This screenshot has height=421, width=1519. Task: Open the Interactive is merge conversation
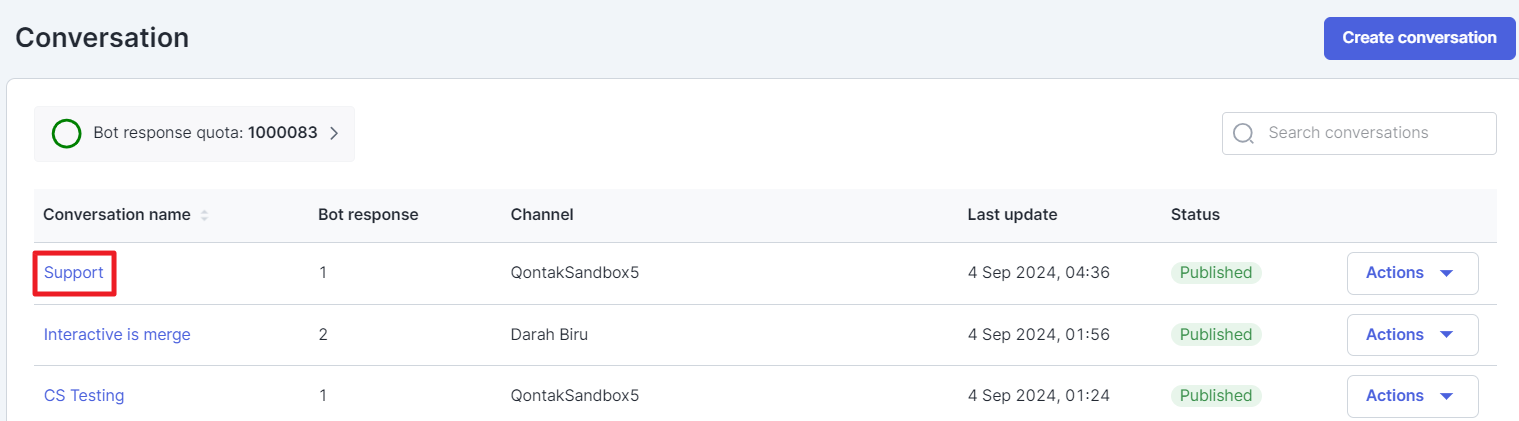[x=117, y=334]
